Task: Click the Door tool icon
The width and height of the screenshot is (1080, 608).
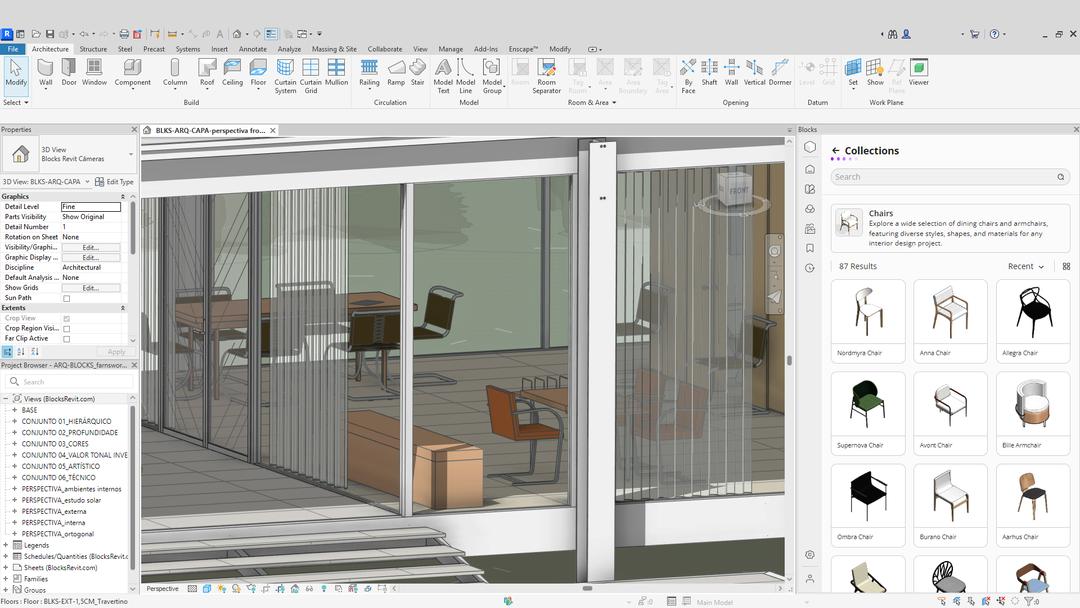Action: point(69,72)
